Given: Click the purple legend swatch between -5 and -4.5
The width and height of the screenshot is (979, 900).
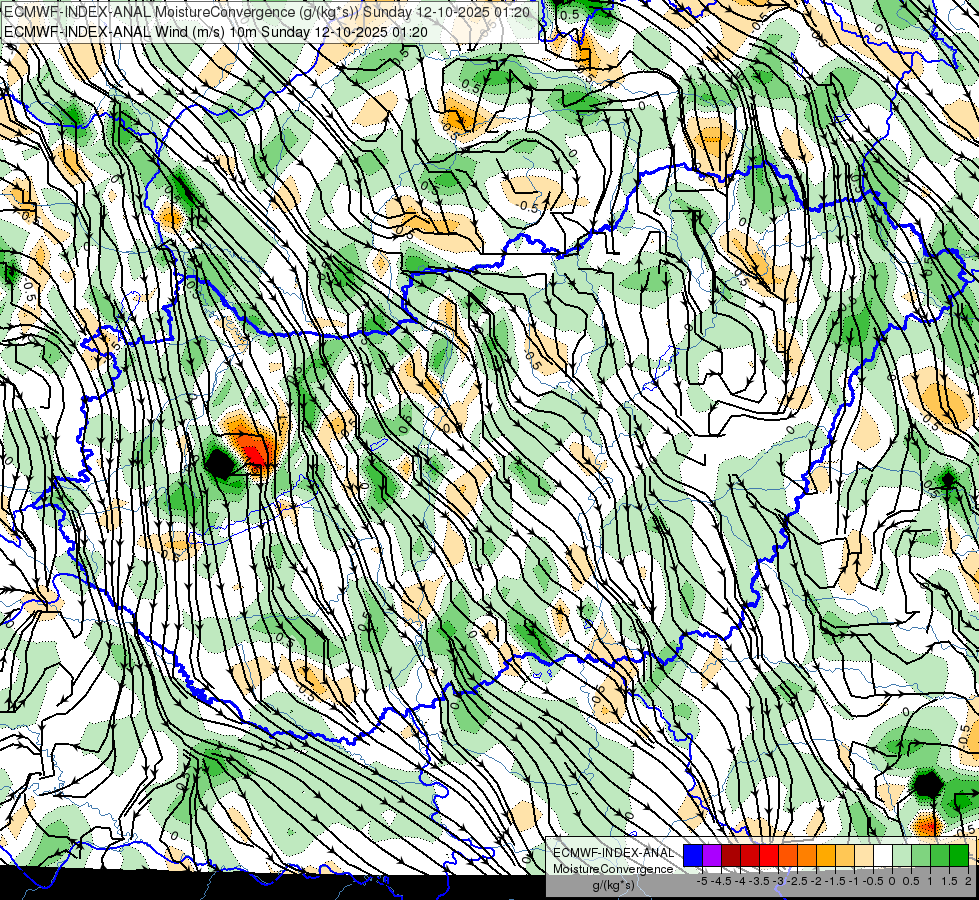Looking at the screenshot, I should 712,856.
